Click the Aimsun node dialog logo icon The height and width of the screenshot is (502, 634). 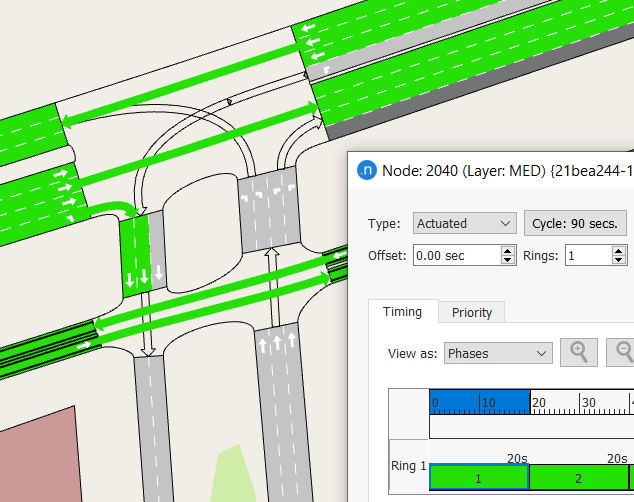[x=367, y=169]
